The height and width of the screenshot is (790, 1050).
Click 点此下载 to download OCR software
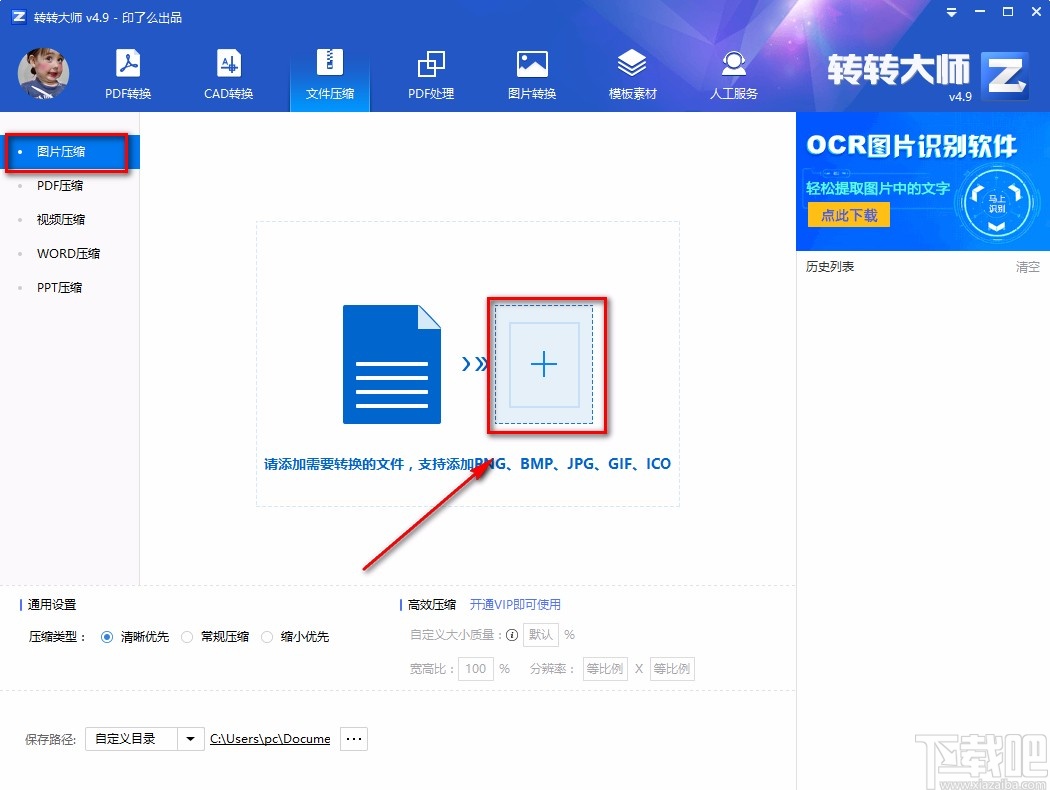point(847,215)
